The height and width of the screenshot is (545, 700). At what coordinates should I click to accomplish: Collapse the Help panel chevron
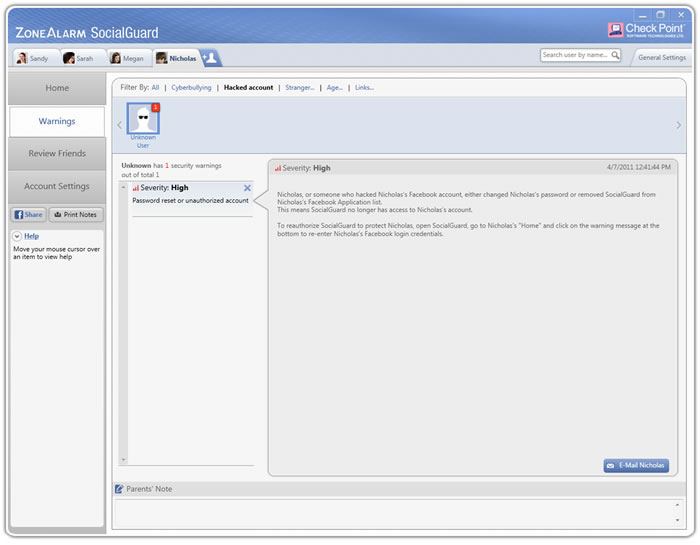coord(17,236)
